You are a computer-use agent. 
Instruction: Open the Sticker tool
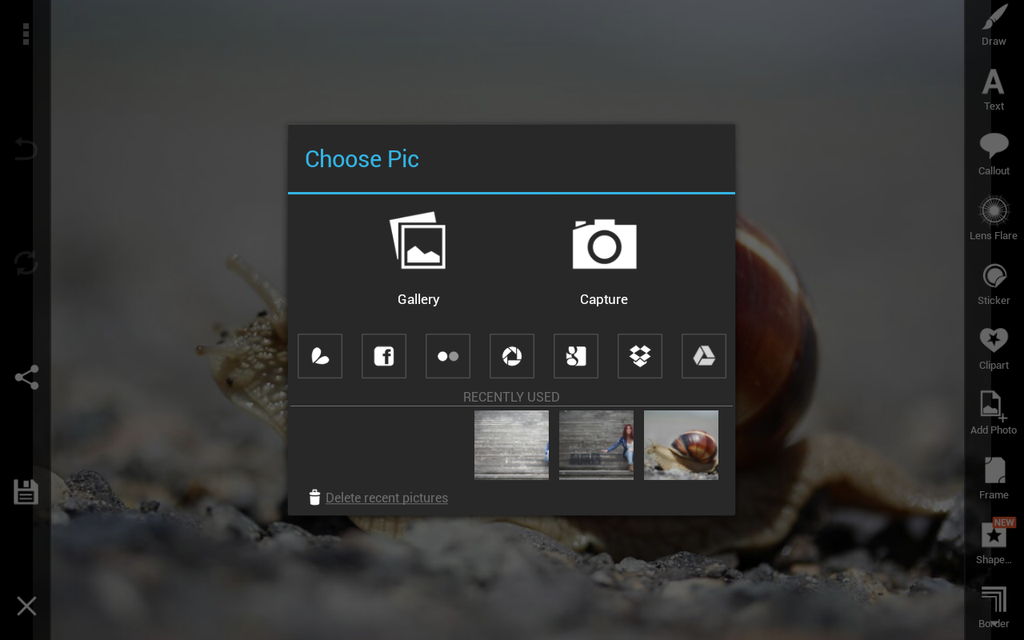tap(994, 284)
